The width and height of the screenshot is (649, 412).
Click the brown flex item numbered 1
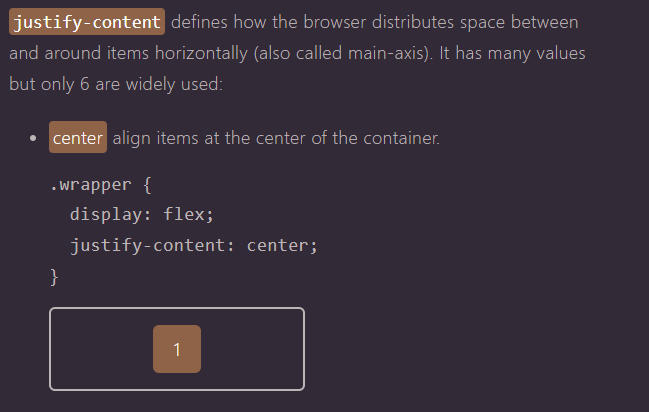click(177, 349)
